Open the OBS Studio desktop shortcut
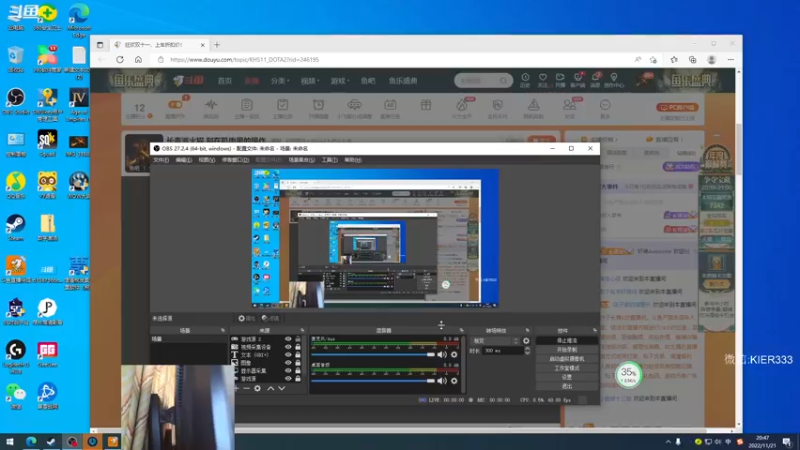The image size is (800, 450). [16, 101]
